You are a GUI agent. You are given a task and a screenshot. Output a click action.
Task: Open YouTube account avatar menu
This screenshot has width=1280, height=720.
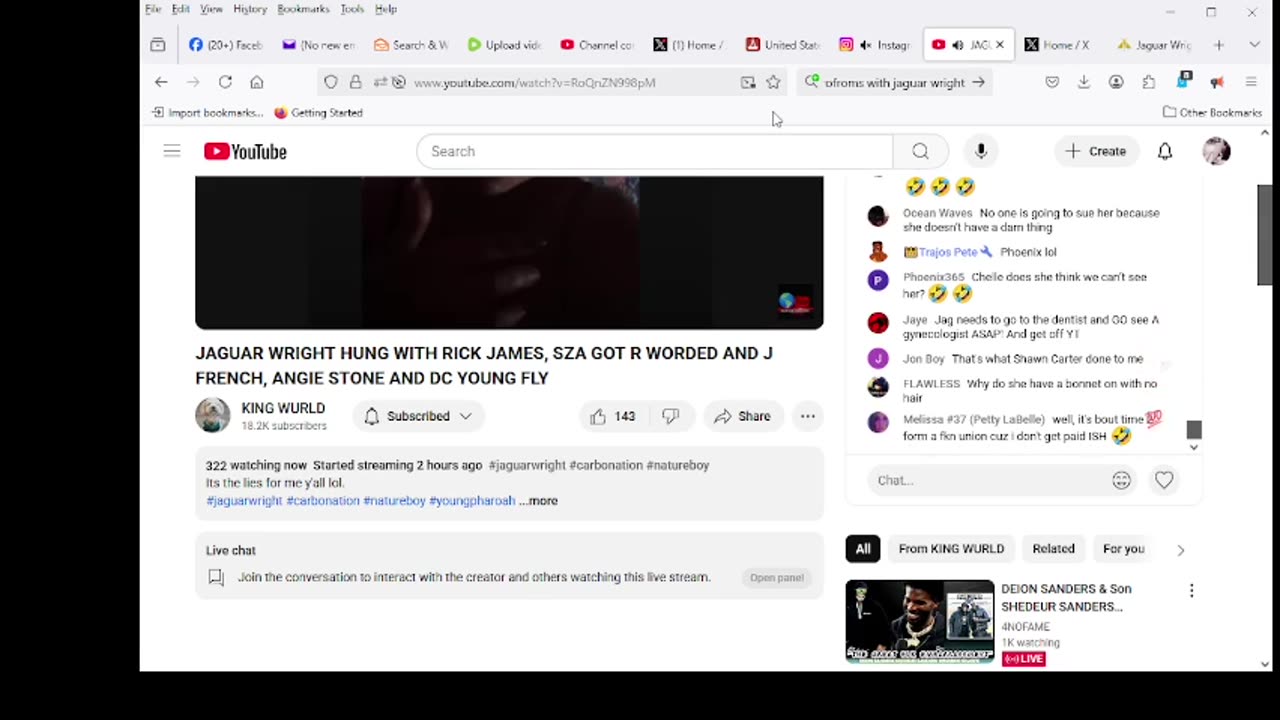pyautogui.click(x=1216, y=151)
